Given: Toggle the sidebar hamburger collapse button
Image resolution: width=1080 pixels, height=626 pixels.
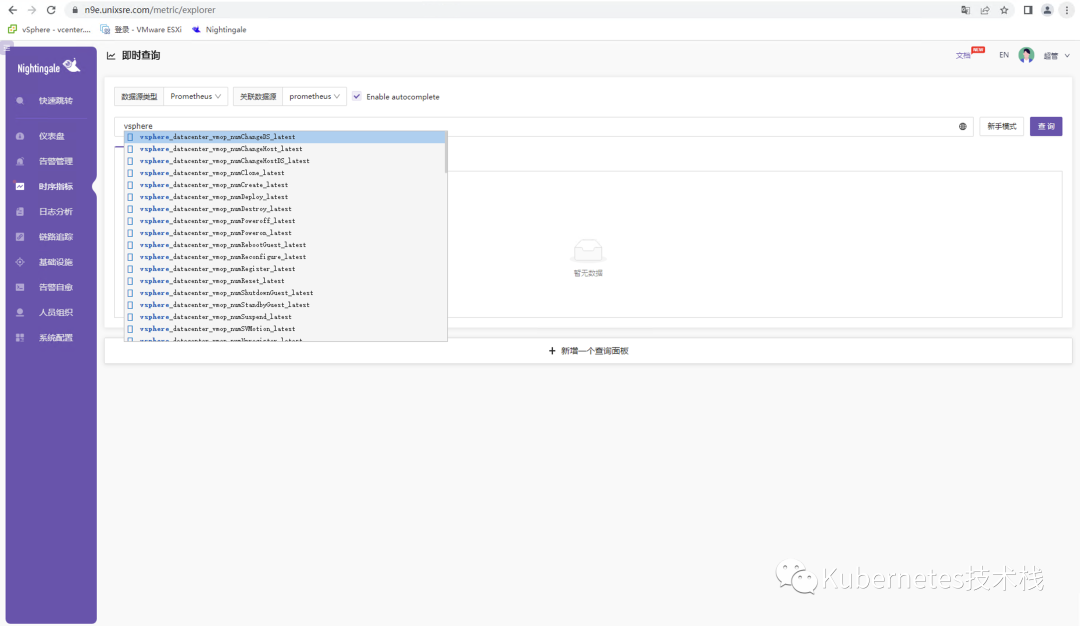Looking at the screenshot, I should (6, 48).
